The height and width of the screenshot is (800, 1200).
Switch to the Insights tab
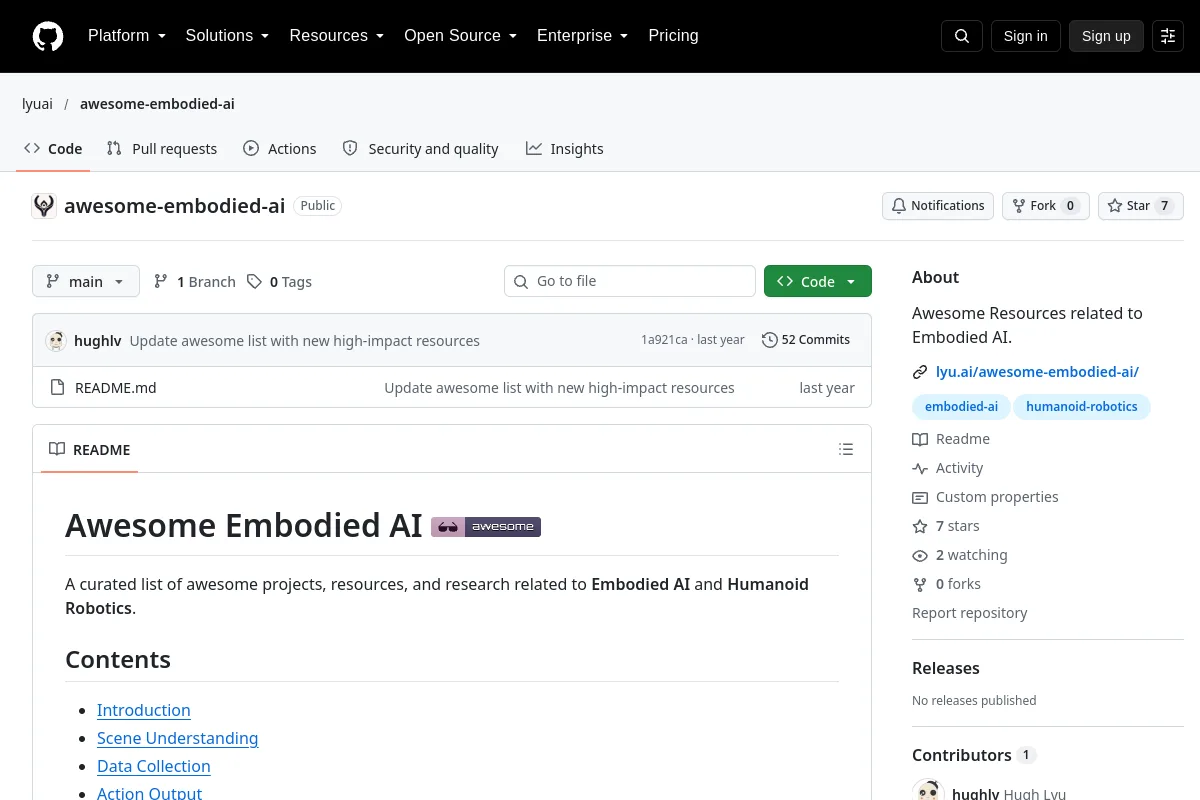(565, 149)
